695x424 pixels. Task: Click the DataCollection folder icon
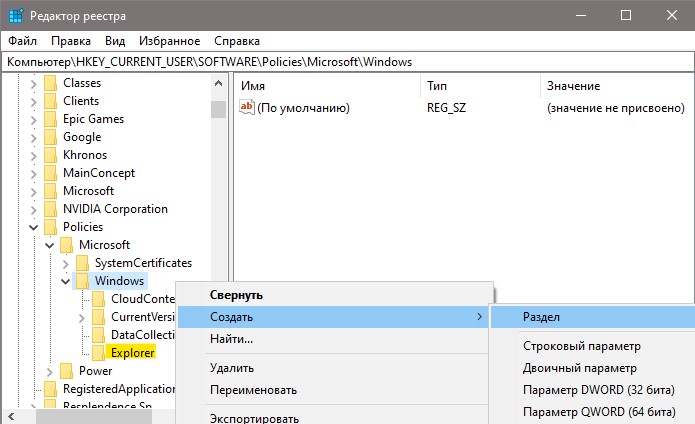99,335
